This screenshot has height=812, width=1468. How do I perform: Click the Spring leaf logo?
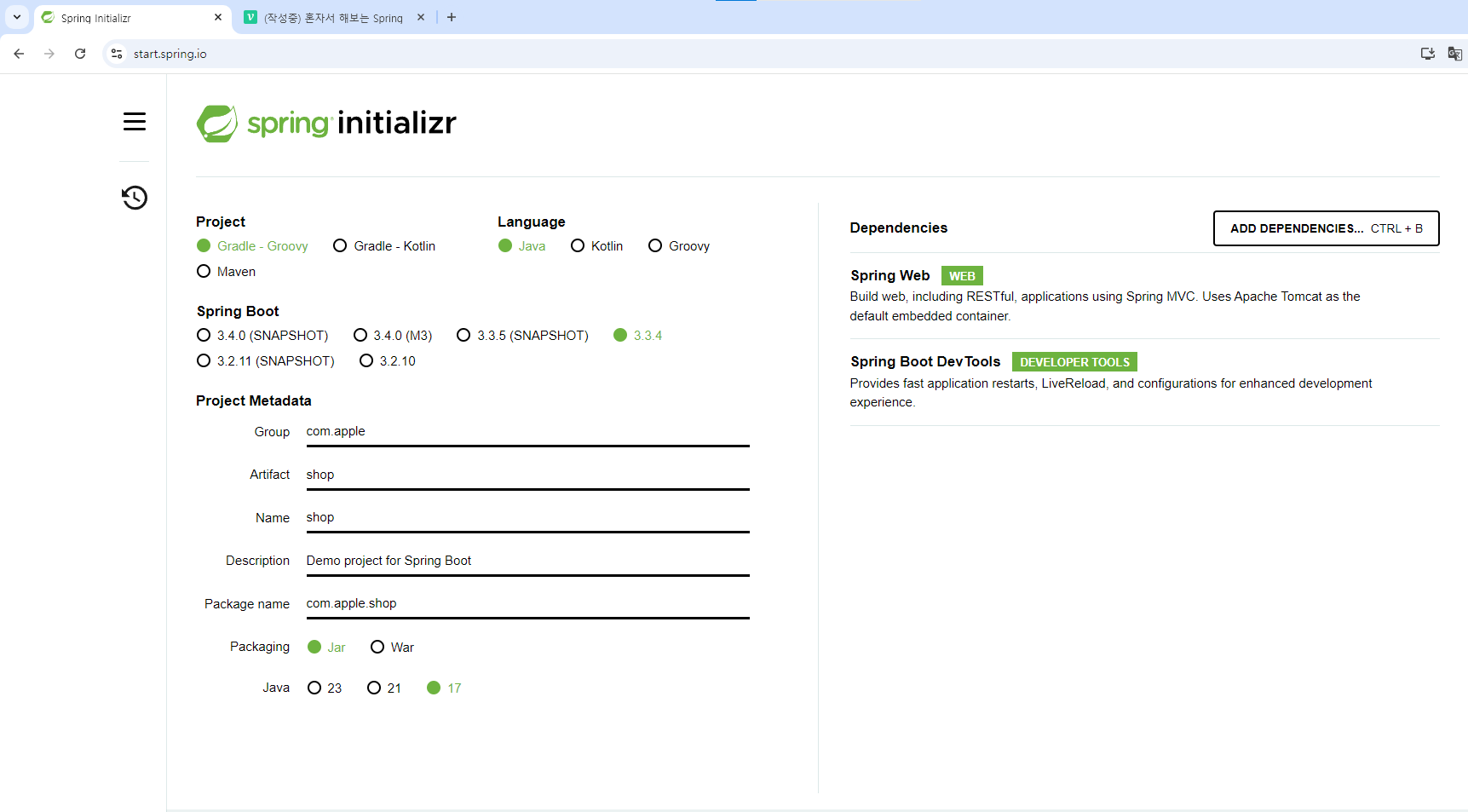[217, 124]
